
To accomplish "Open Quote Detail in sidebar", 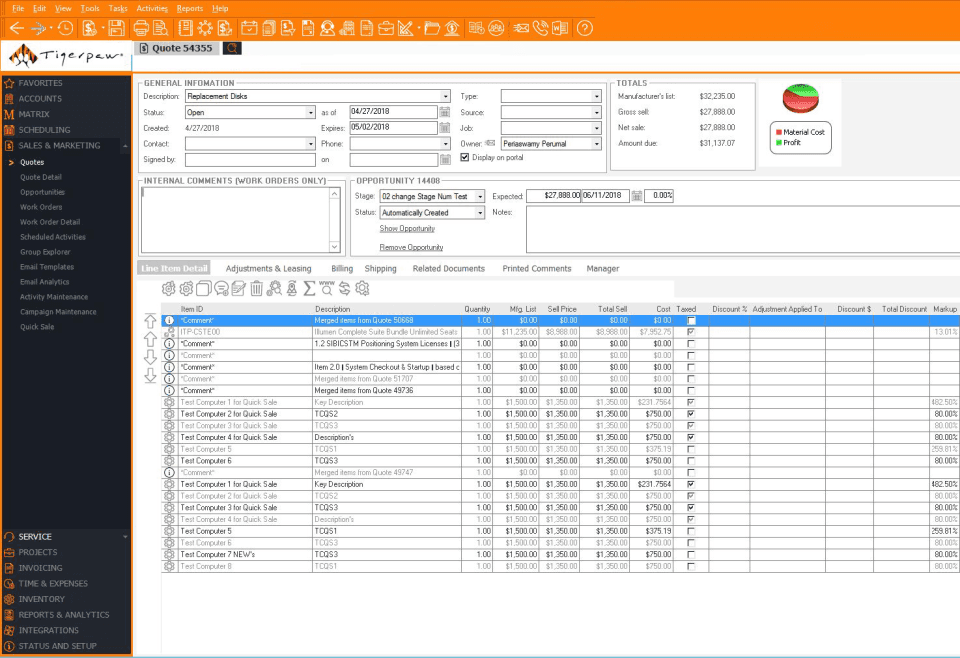I will pyautogui.click(x=40, y=177).
